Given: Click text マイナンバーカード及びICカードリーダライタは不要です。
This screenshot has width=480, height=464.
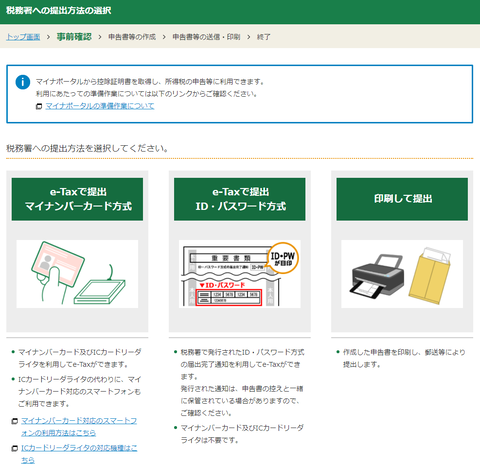Looking at the screenshot, I should pos(242,434).
